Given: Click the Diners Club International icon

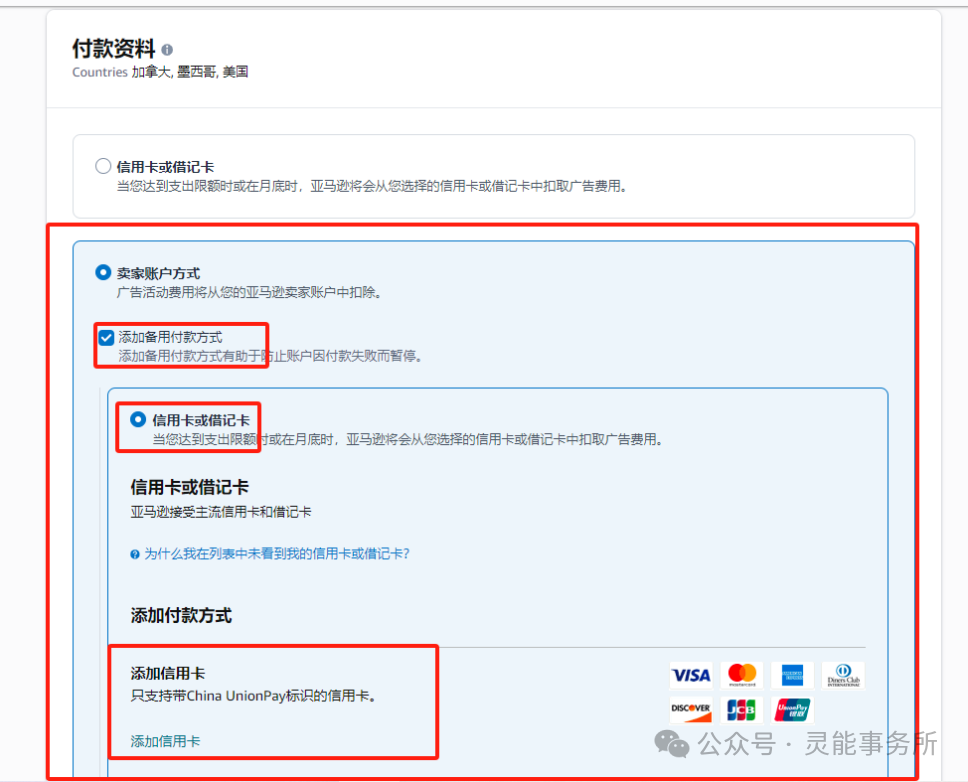Looking at the screenshot, I should click(x=843, y=675).
